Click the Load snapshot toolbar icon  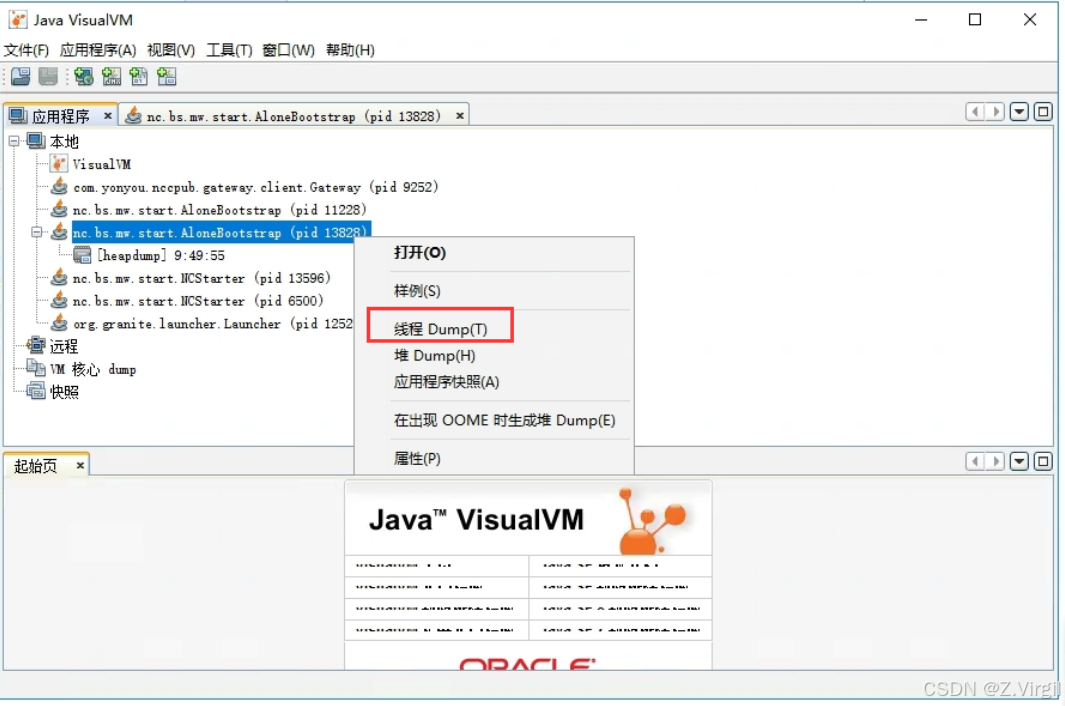[20, 77]
